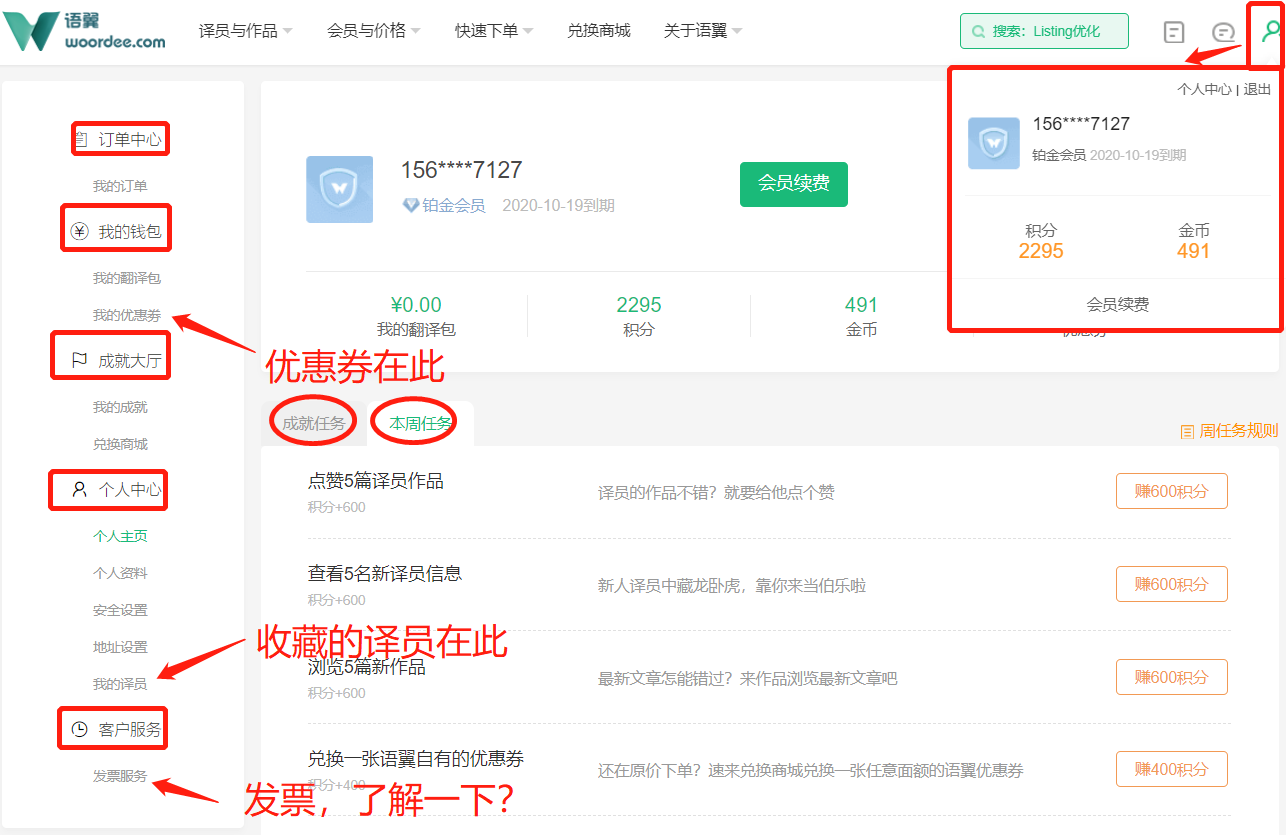1286x835 pixels.
Task: Click 会员续费 in the dropdown panel
Action: [x=1118, y=305]
